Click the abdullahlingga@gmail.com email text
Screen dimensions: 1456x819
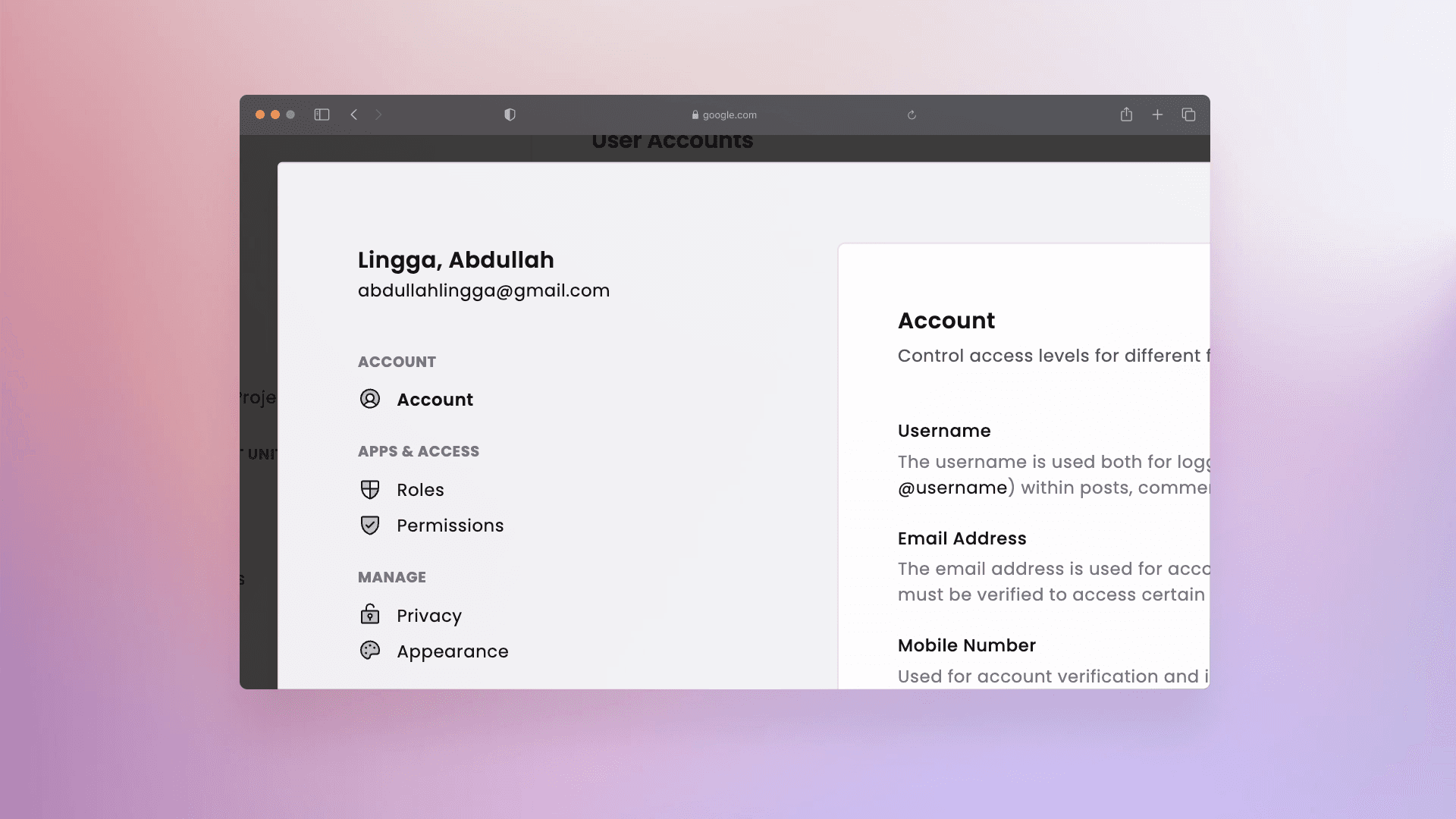[x=483, y=290]
